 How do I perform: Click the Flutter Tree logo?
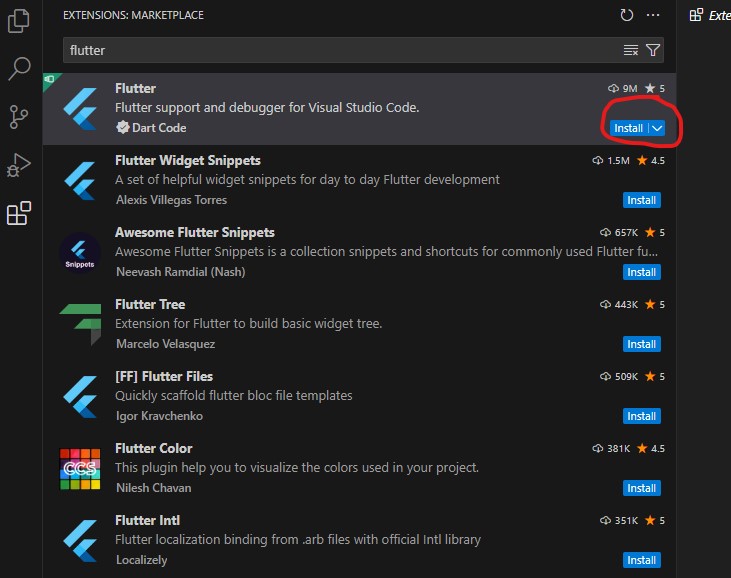pos(80,324)
